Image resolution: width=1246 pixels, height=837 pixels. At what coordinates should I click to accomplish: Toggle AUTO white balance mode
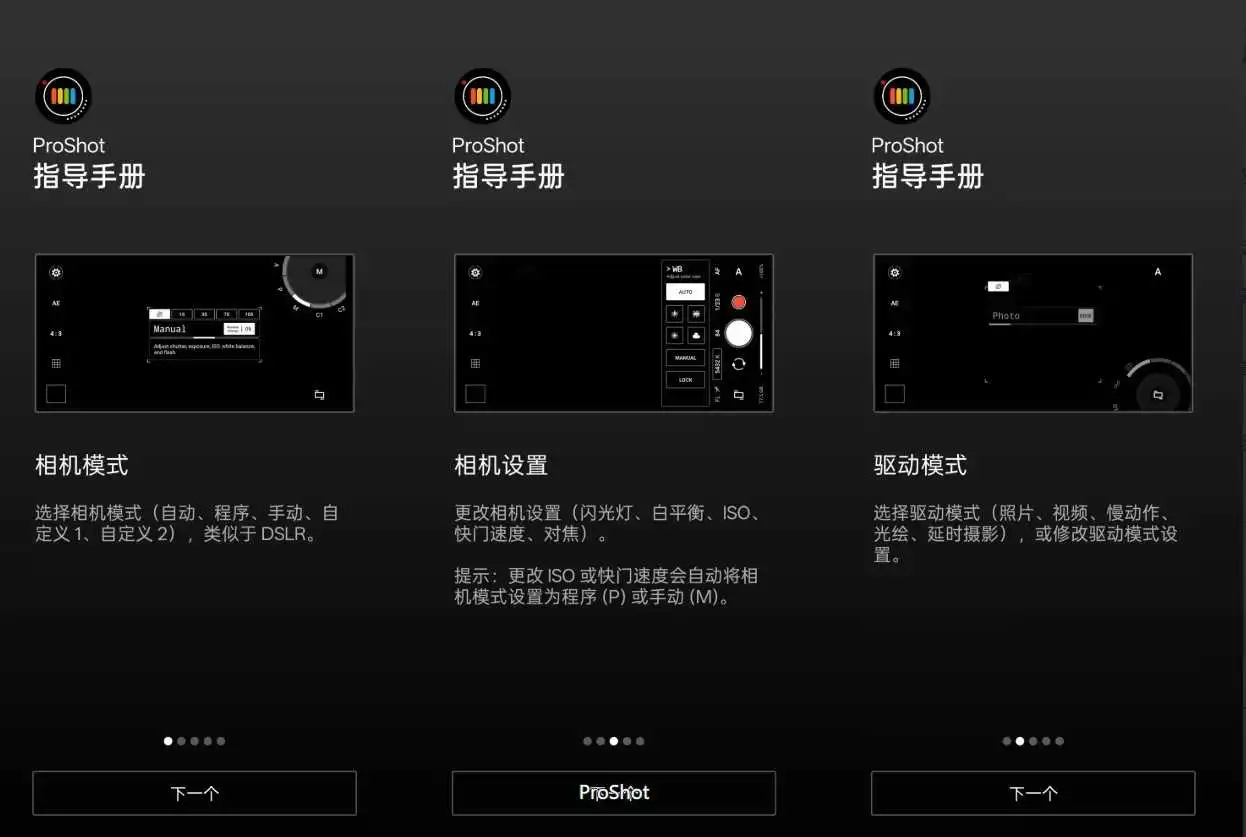click(686, 291)
